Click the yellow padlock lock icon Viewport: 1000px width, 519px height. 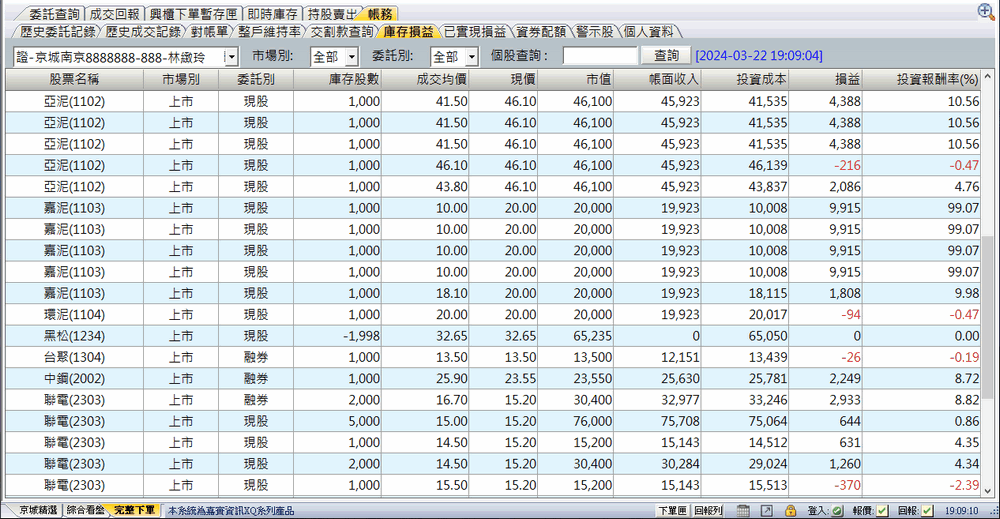[790, 511]
